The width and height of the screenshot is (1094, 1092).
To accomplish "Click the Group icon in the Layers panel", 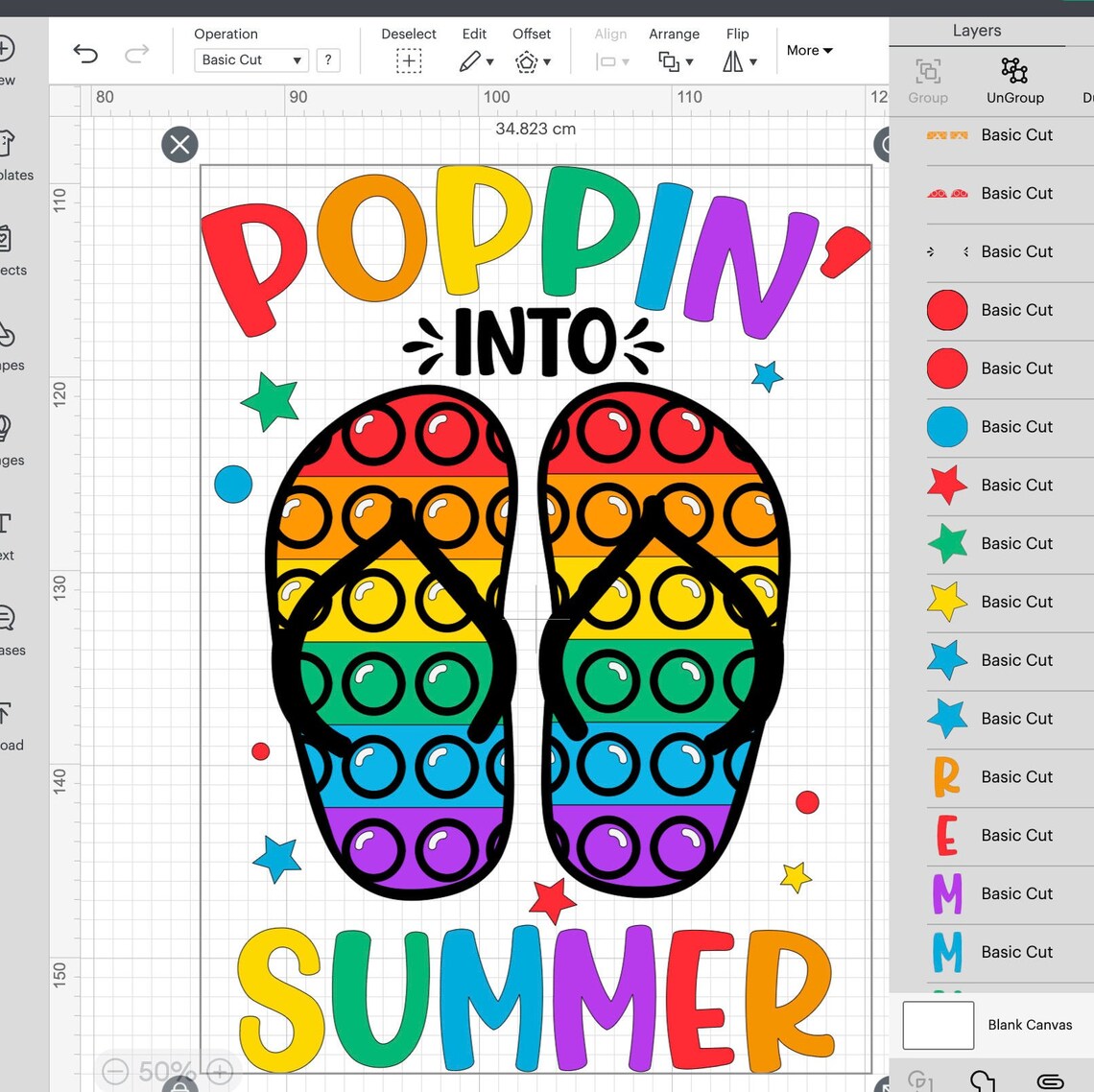I will [927, 71].
